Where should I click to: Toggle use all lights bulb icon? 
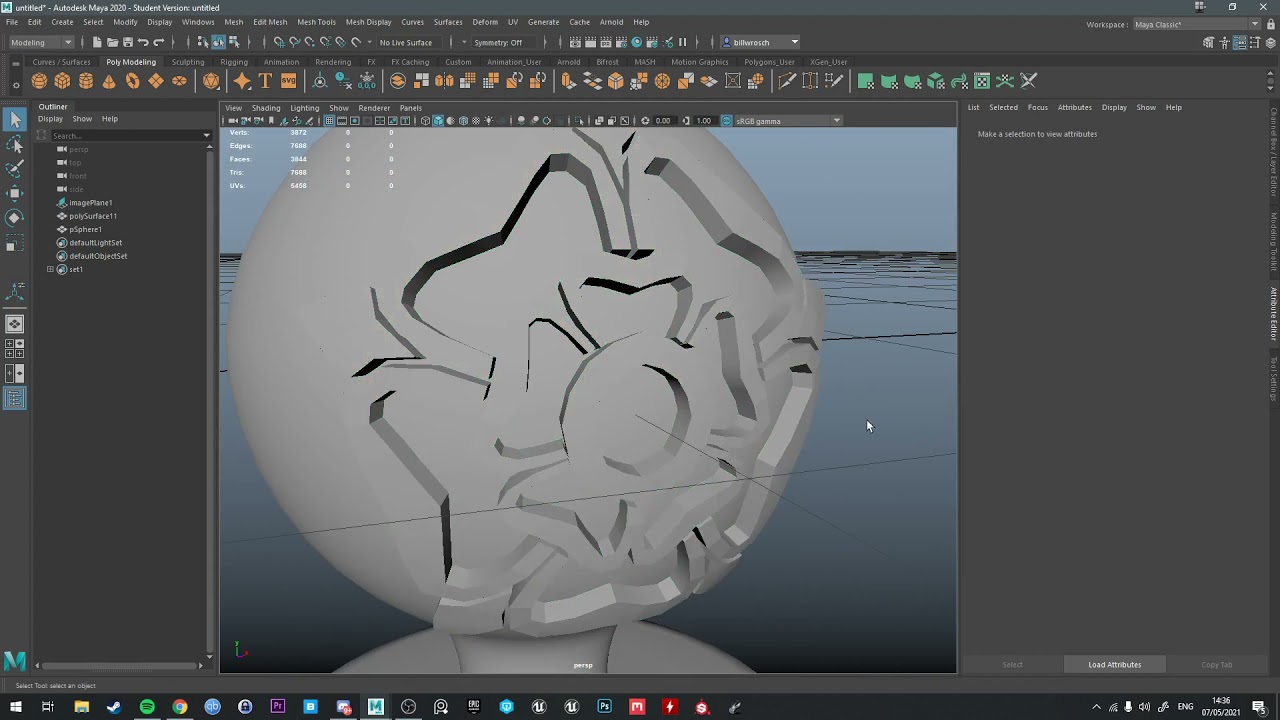489,121
